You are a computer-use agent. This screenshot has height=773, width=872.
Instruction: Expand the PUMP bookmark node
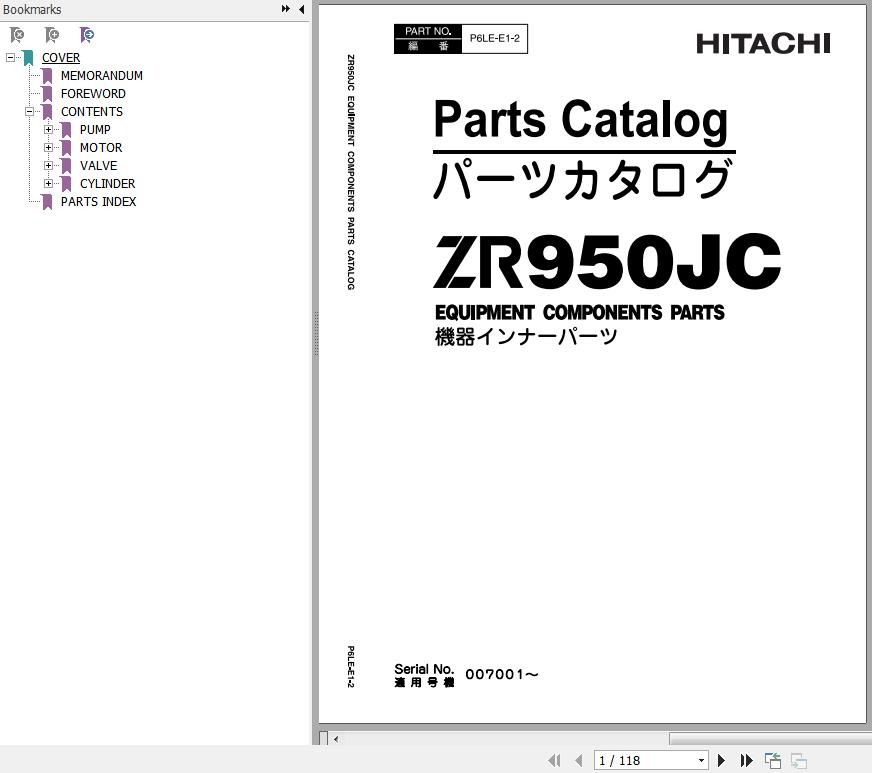(48, 130)
